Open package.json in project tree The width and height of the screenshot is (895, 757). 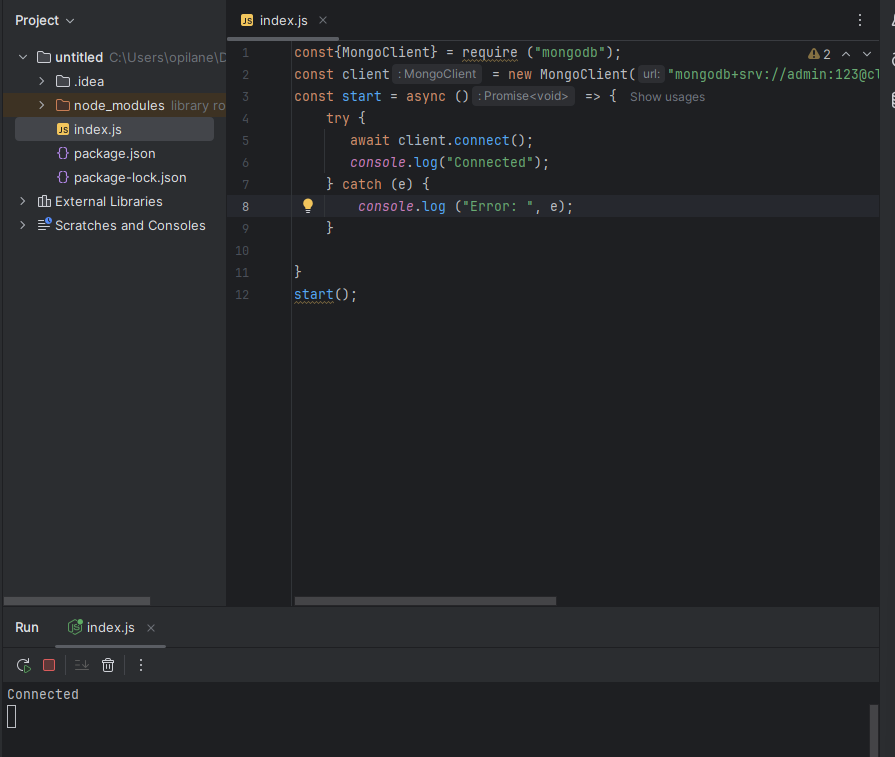click(114, 153)
